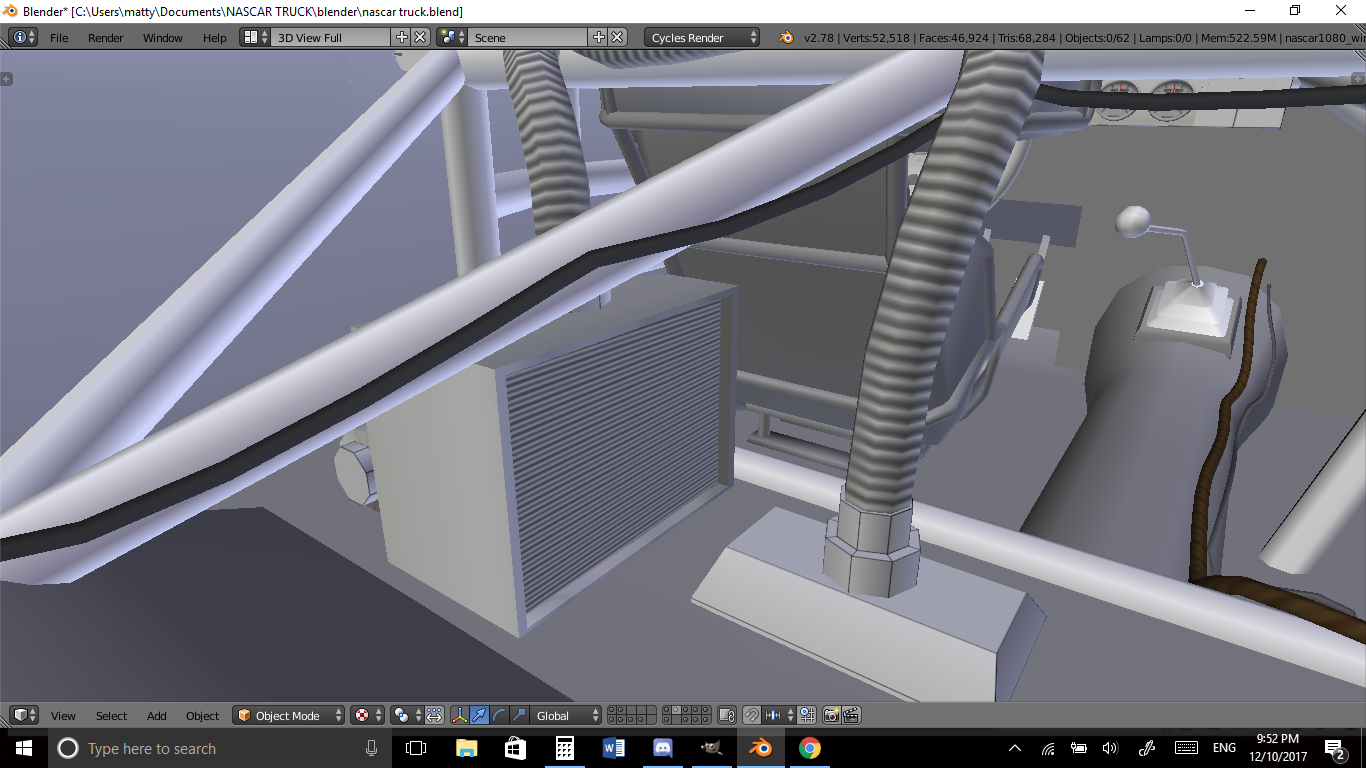Toggle the 3D manipulator axes widget
The width and height of the screenshot is (1366, 768).
pyautogui.click(x=459, y=715)
